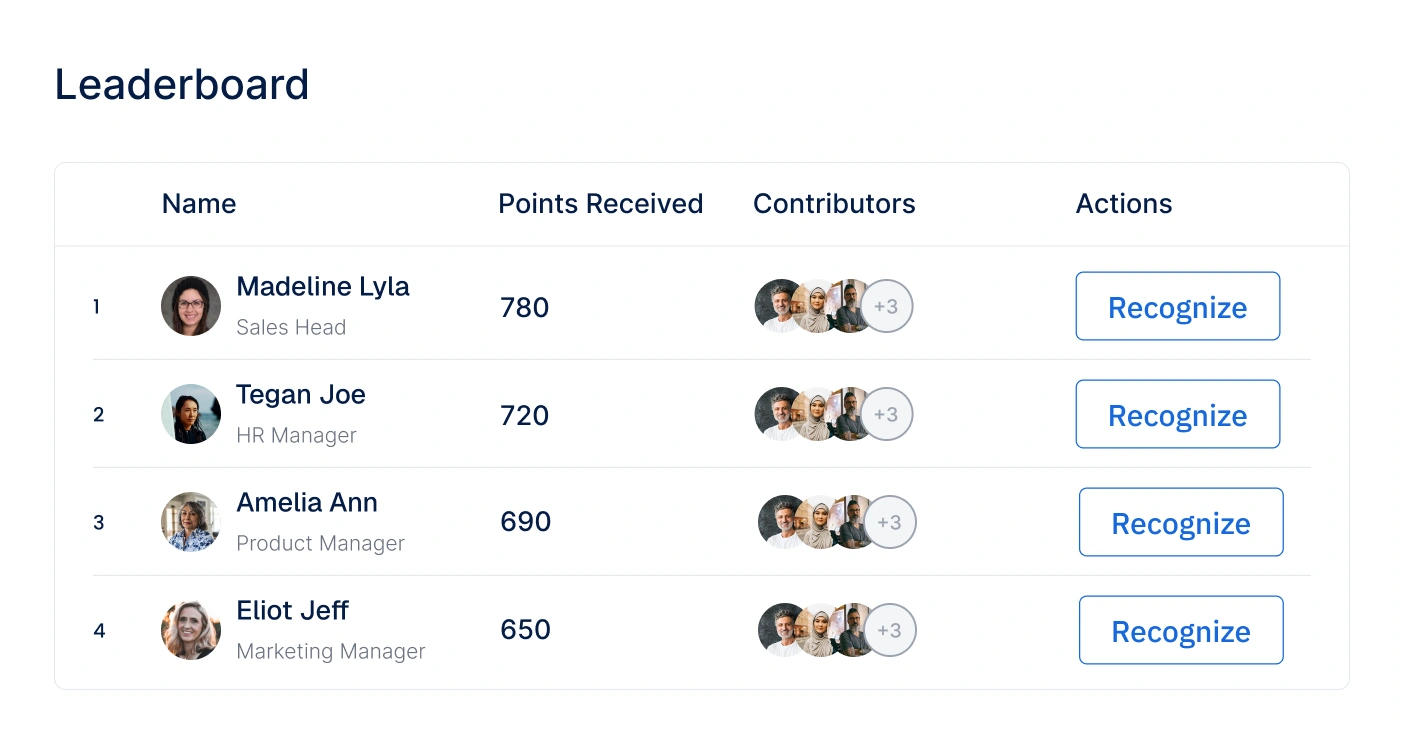The image size is (1404, 741).
Task: Click the Name column header
Action: click(199, 204)
